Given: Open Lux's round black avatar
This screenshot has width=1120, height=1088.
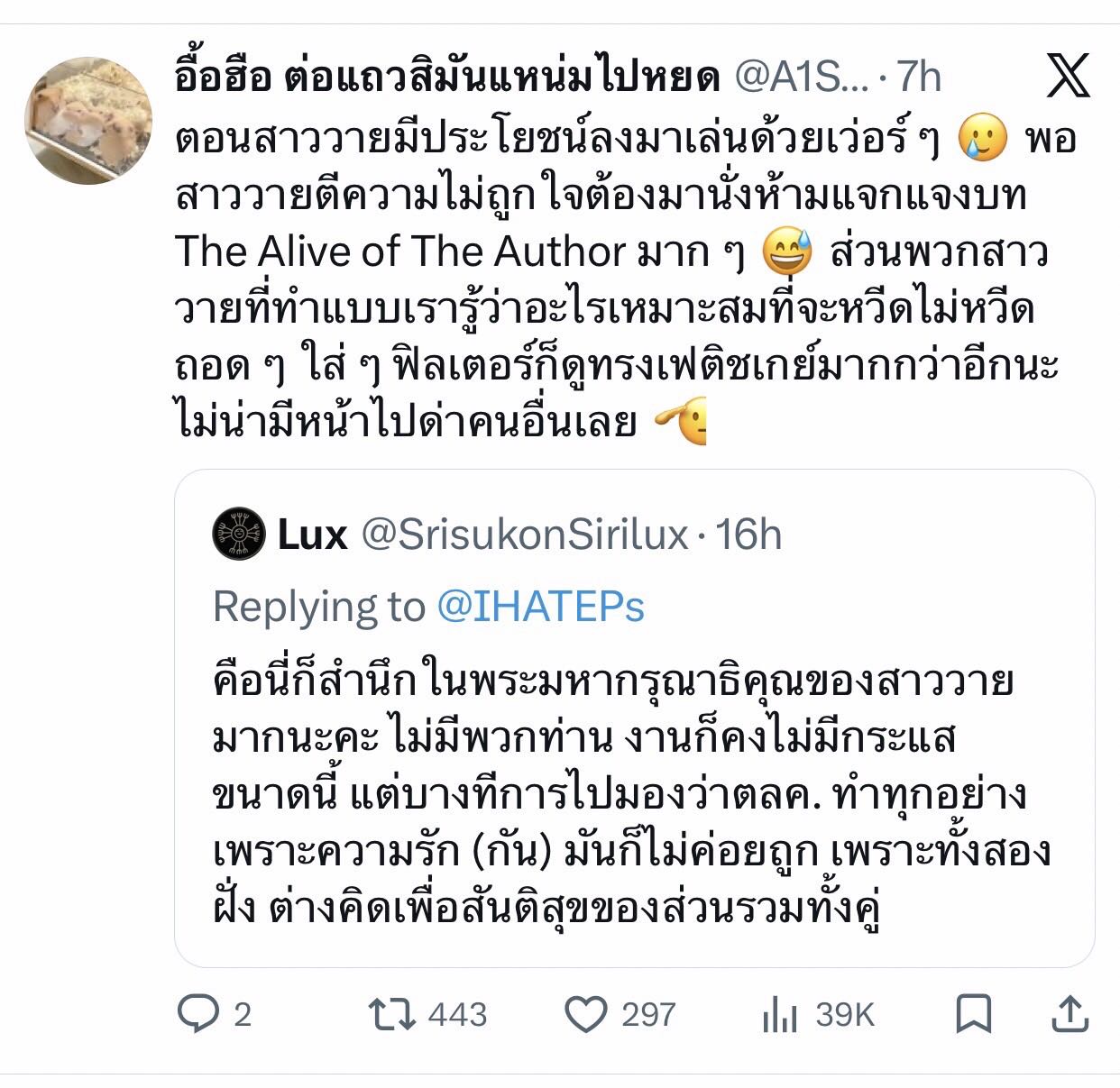Looking at the screenshot, I should pyautogui.click(x=239, y=535).
